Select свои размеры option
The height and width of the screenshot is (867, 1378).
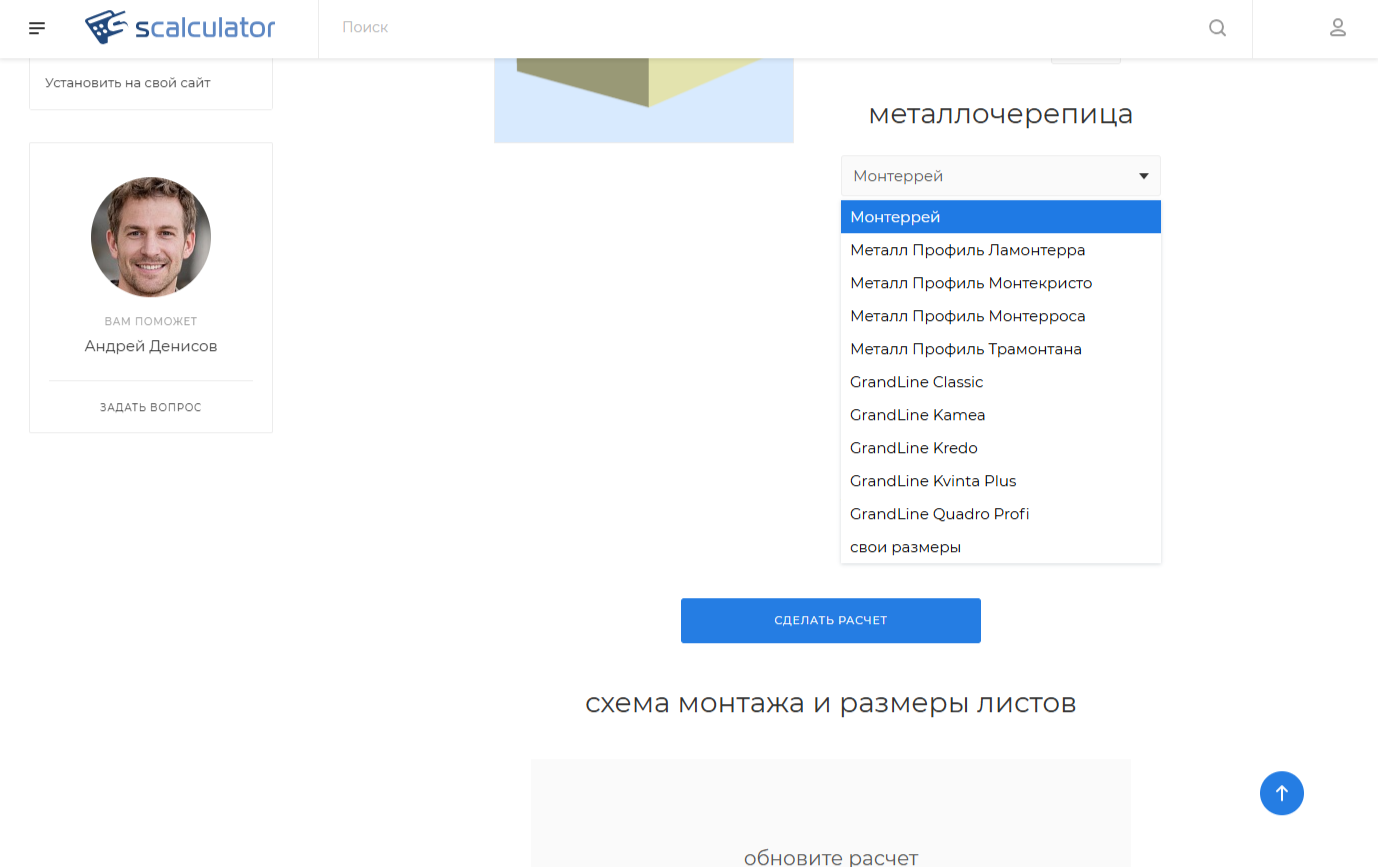pyautogui.click(x=1001, y=547)
